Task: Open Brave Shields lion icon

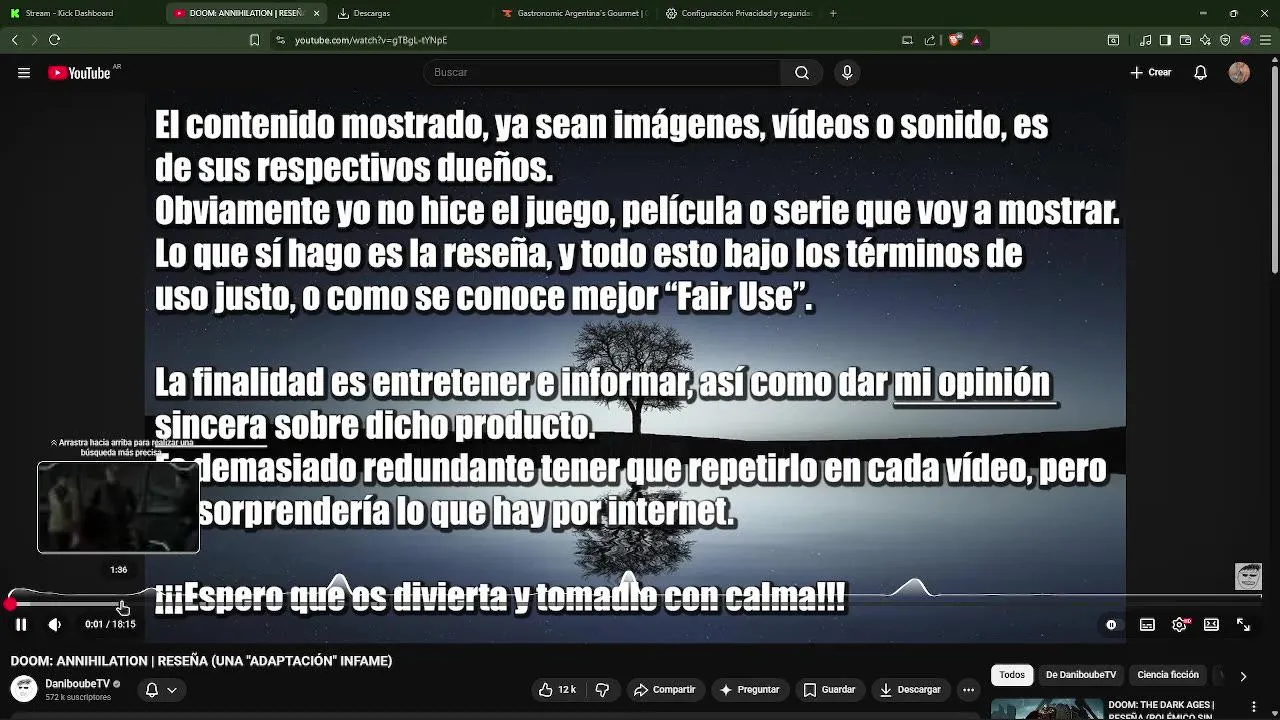Action: pos(955,40)
